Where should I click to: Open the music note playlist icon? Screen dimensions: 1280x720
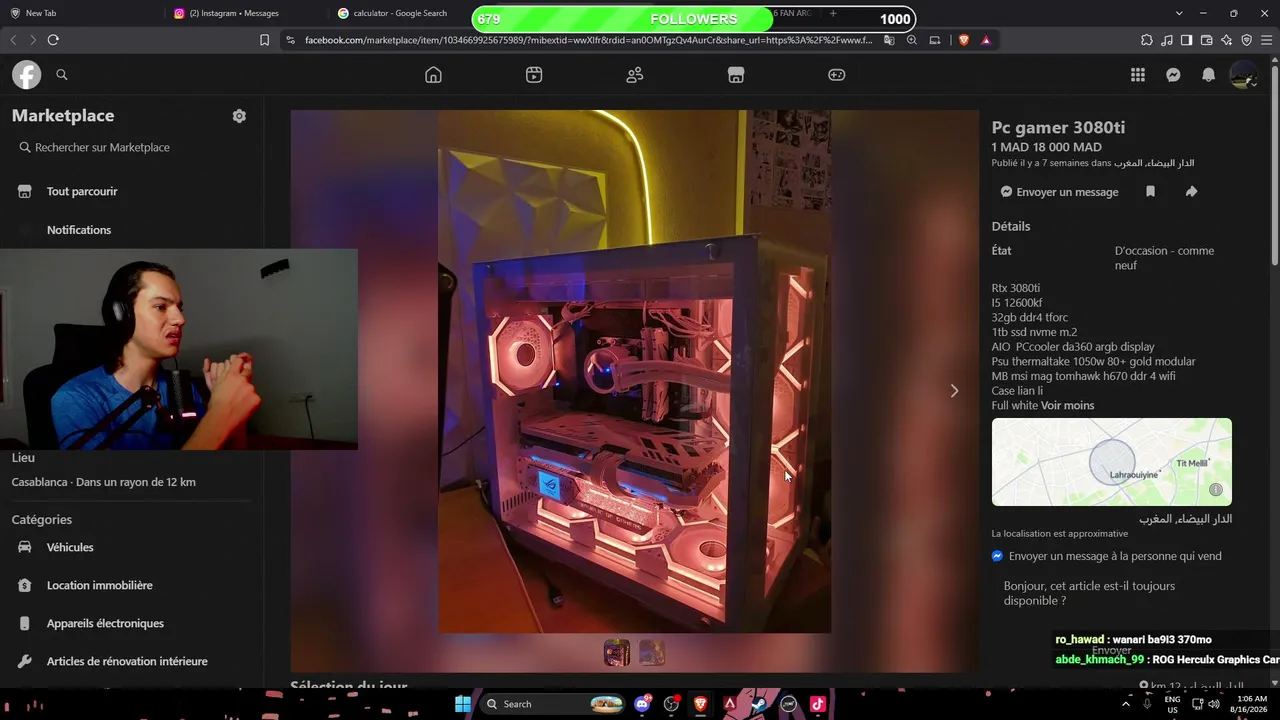tap(1167, 40)
